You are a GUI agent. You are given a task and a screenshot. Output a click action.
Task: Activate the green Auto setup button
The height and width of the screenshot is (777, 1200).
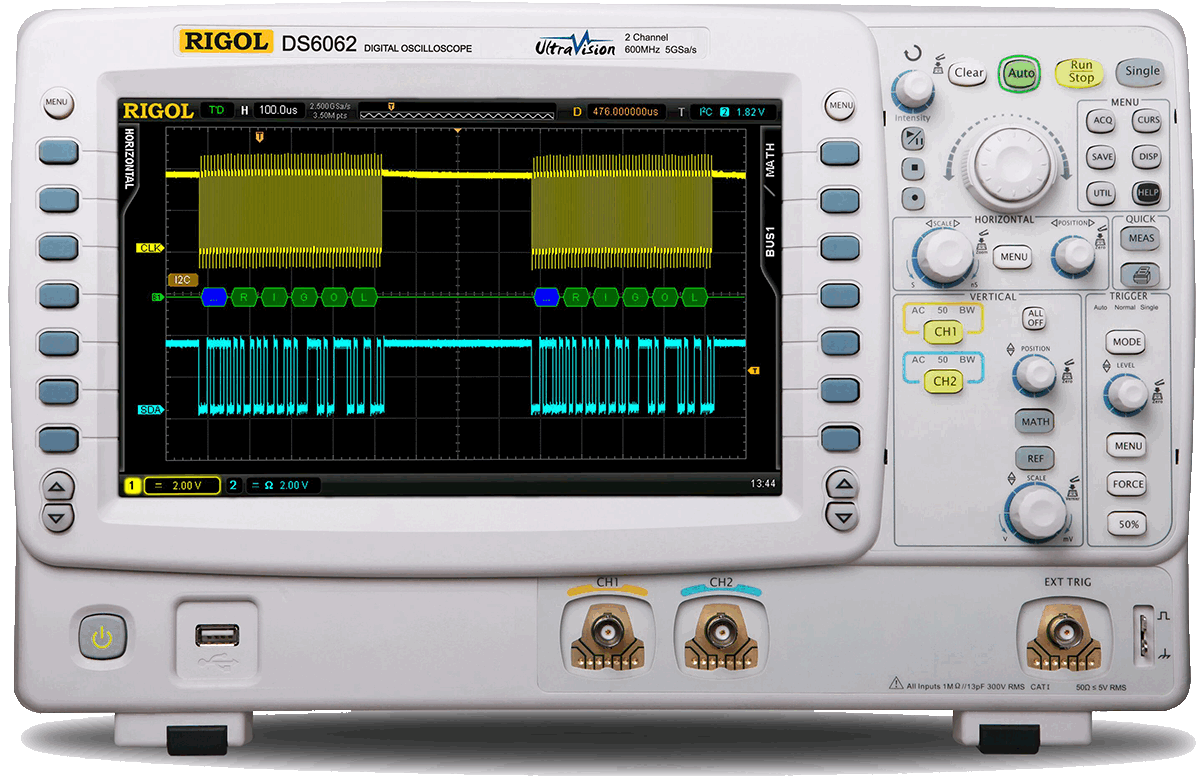pos(1021,73)
